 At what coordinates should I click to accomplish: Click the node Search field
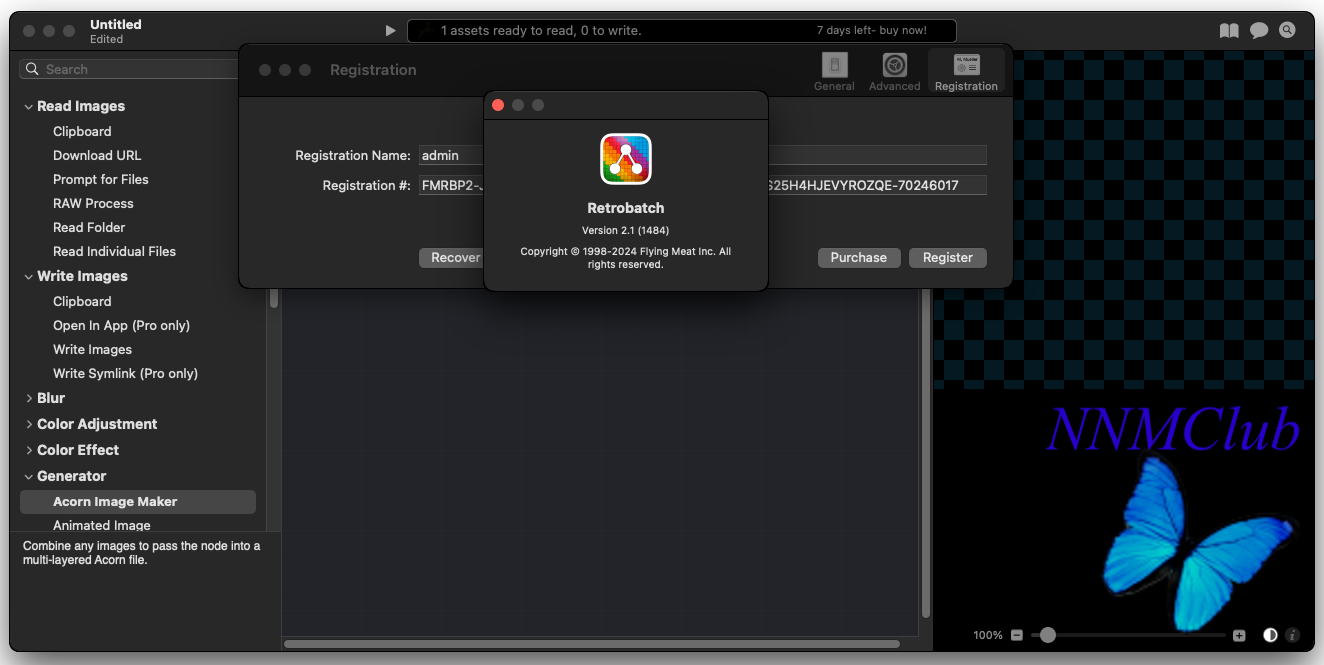pyautogui.click(x=130, y=69)
